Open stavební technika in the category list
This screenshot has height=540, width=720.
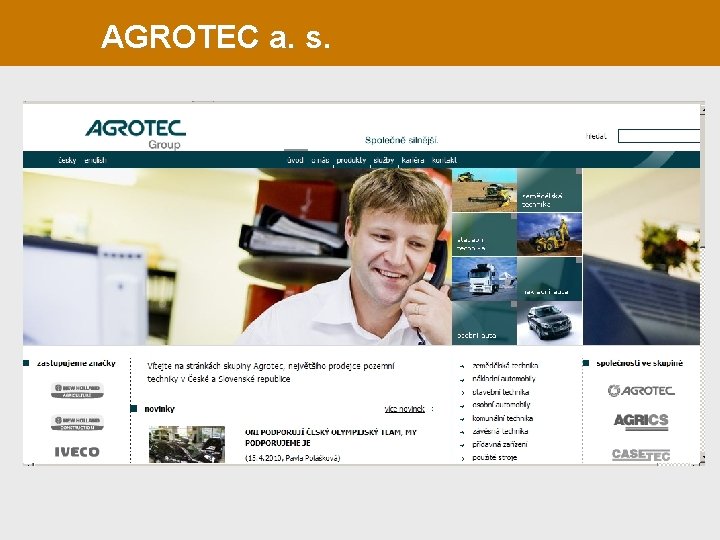point(501,392)
